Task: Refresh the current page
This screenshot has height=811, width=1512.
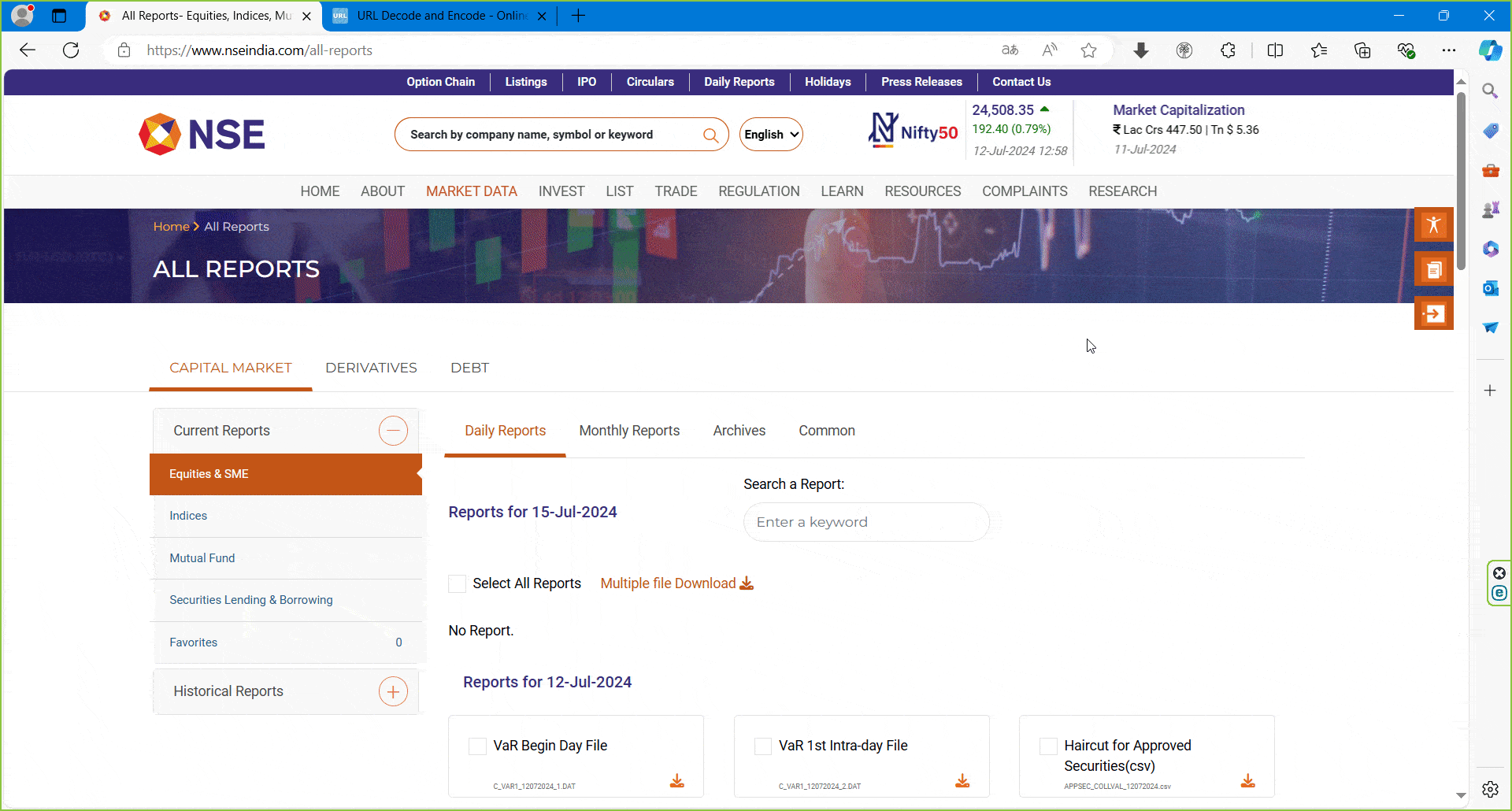Action: click(71, 50)
